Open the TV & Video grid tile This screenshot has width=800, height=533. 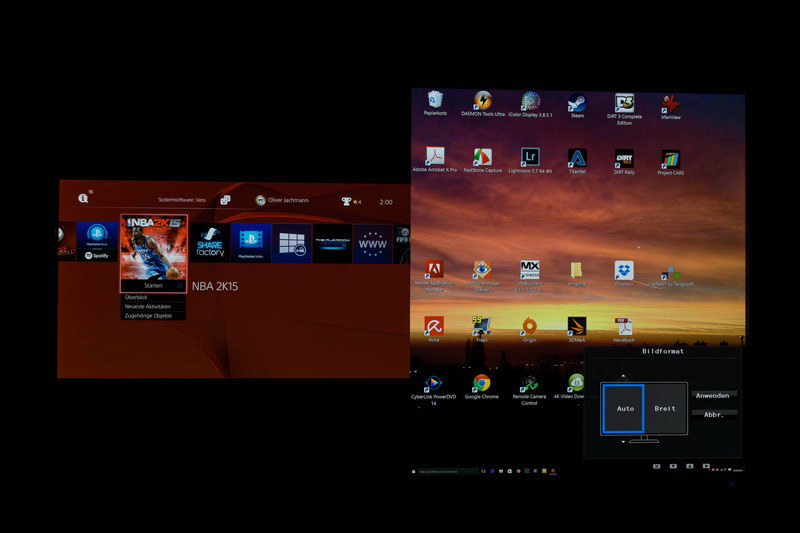pos(292,244)
